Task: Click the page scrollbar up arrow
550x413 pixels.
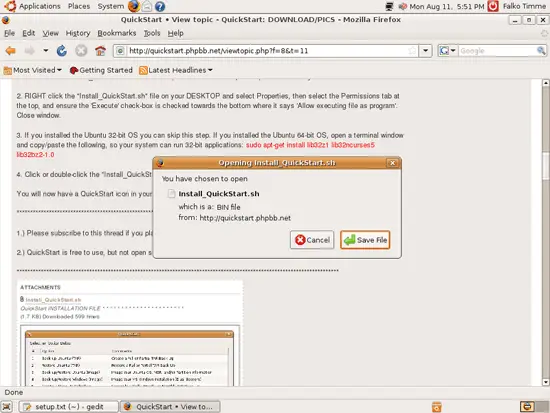Action: pyautogui.click(x=545, y=83)
